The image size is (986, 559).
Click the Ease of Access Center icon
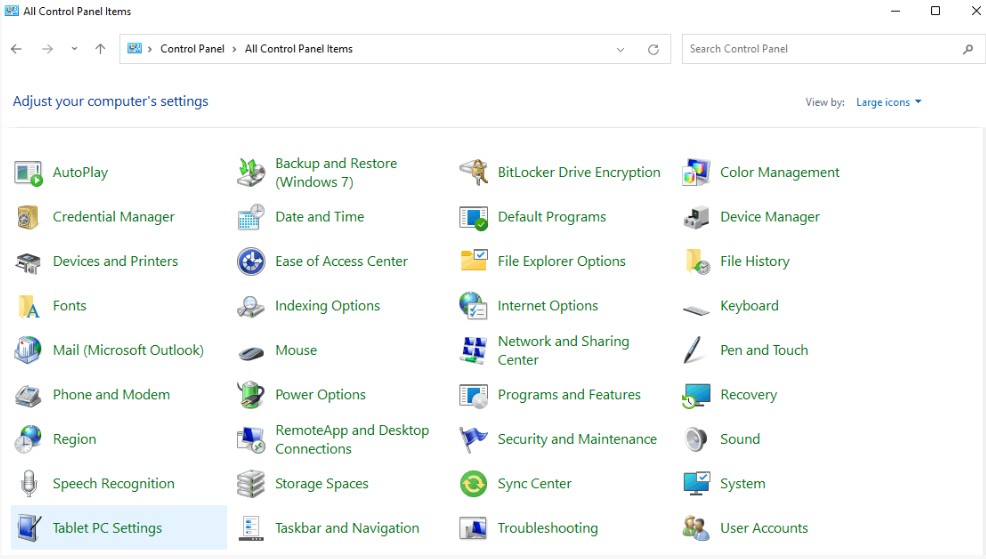pyautogui.click(x=251, y=262)
